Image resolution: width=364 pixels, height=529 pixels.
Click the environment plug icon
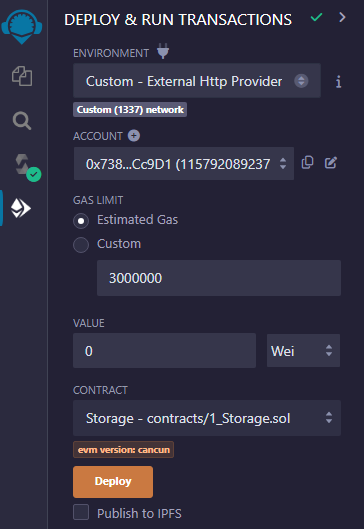point(163,52)
